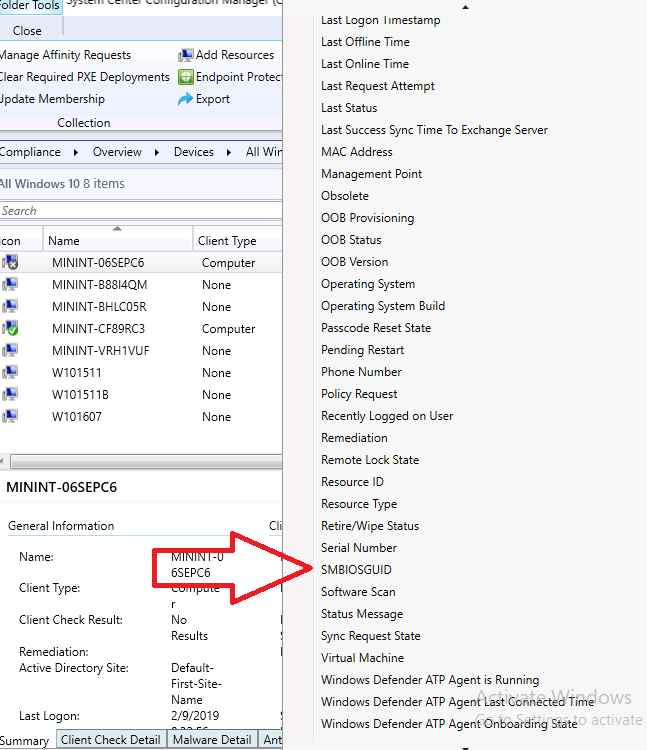Select Last Logon Timestamp column option
This screenshot has height=750, width=647.
381,20
